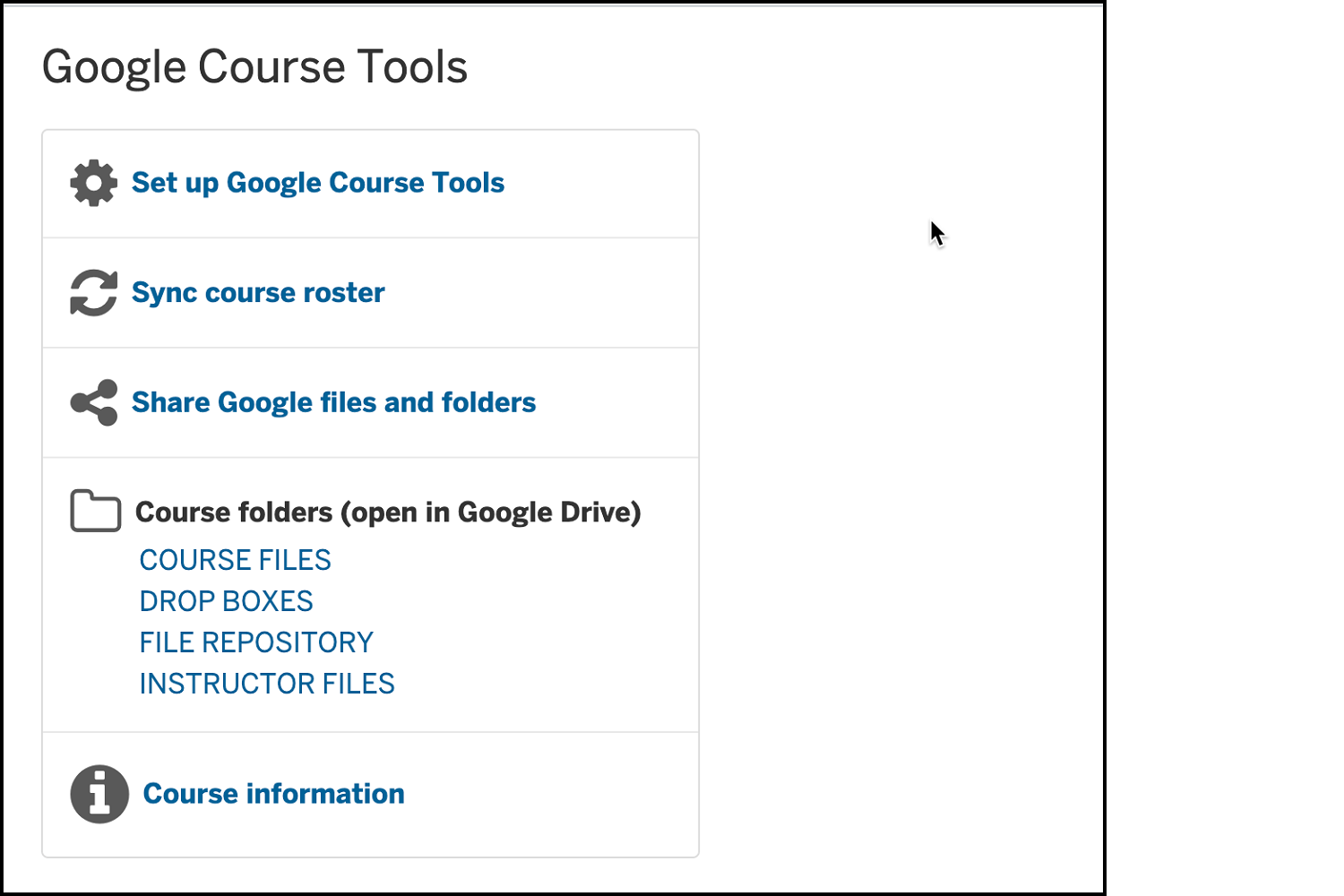Click the gear icon for setup
The image size is (1344, 896).
coord(94,184)
